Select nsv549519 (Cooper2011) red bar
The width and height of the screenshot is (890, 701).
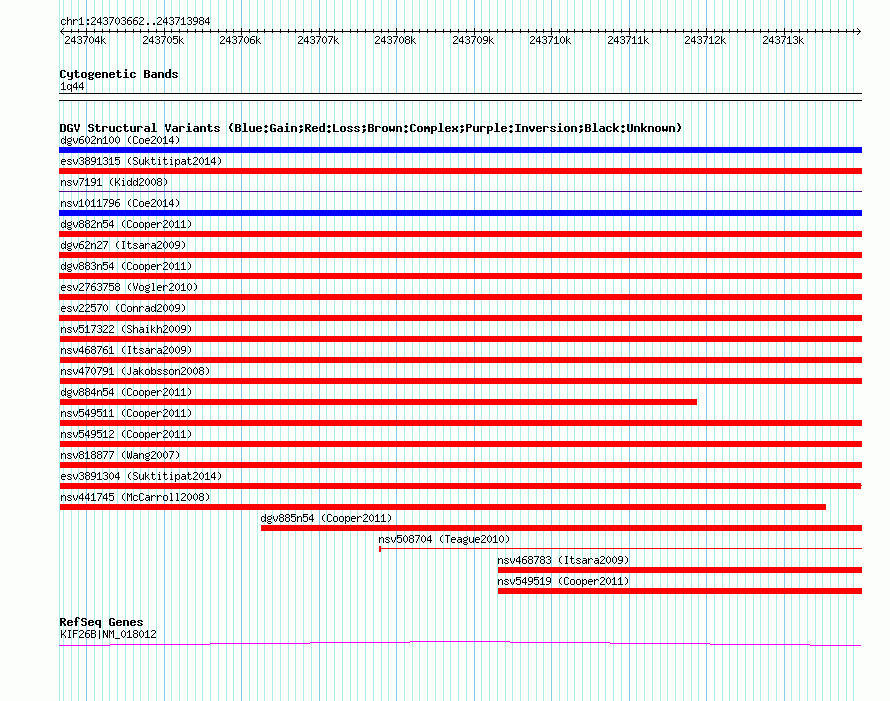pyautogui.click(x=680, y=591)
